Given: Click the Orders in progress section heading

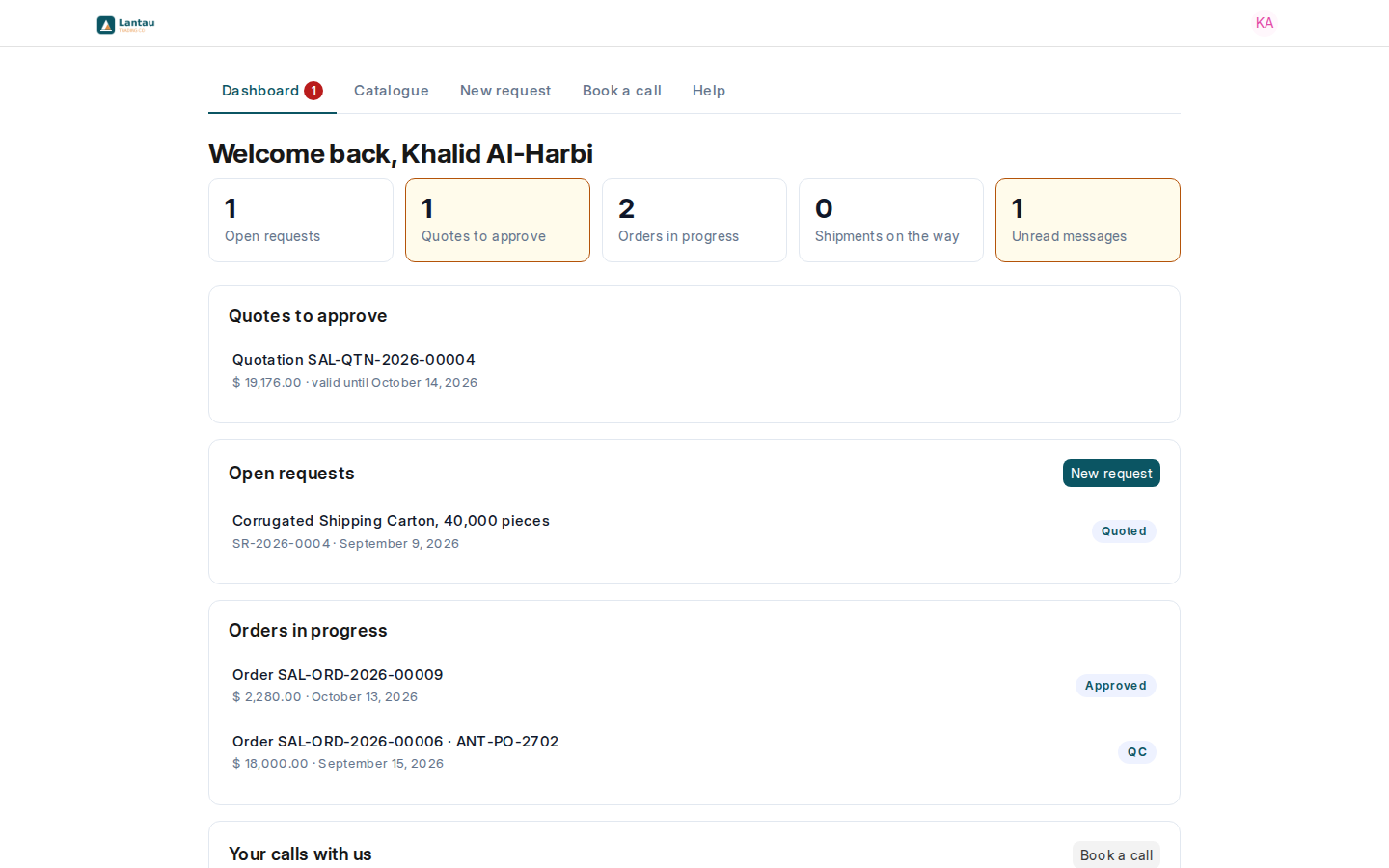Looking at the screenshot, I should pos(308,631).
